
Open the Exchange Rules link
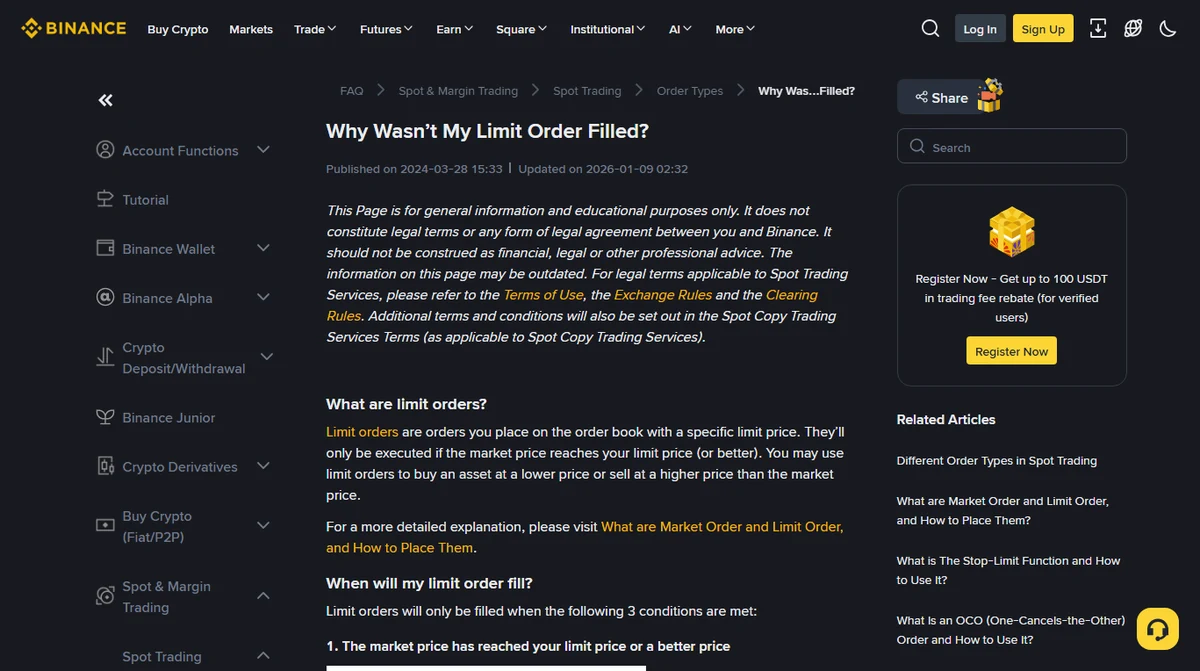click(x=663, y=295)
